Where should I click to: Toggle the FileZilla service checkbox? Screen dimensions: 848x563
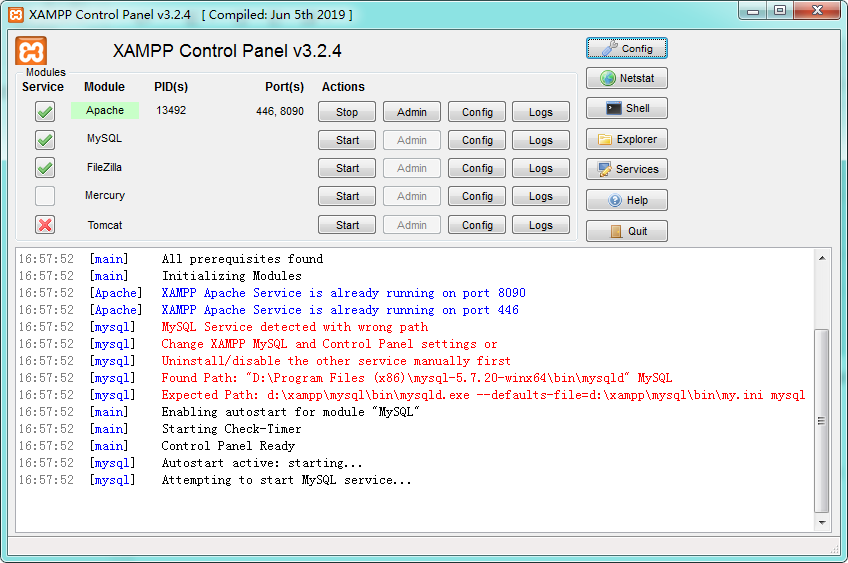coord(45,168)
